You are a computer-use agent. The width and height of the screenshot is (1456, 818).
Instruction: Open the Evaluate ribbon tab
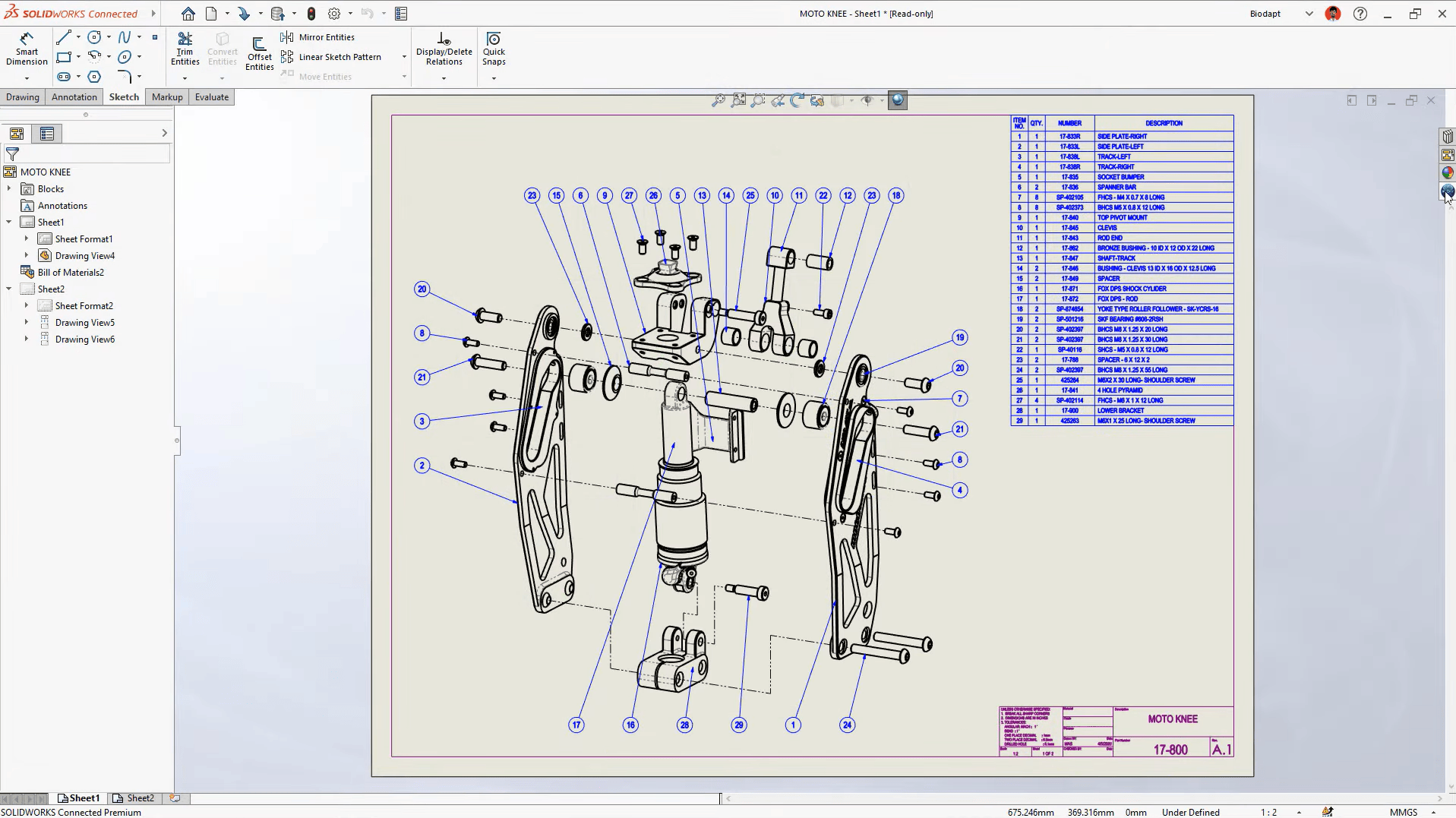[212, 97]
